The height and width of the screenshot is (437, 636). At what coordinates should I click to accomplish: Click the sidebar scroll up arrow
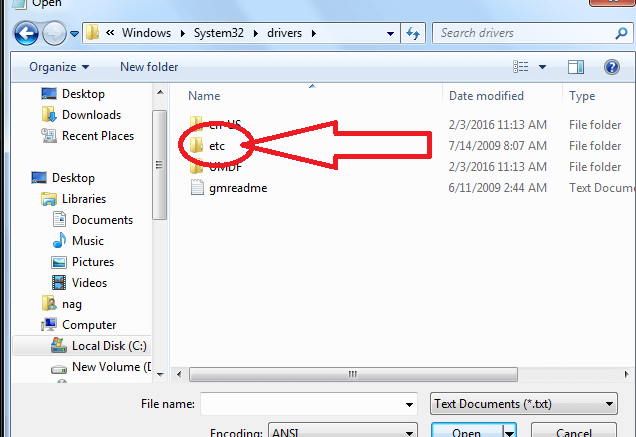click(x=160, y=93)
